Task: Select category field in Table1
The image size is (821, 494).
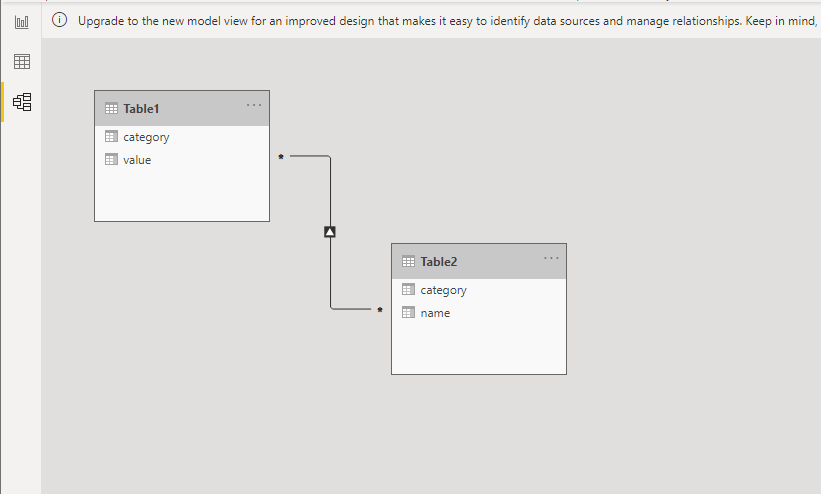Action: click(182, 137)
